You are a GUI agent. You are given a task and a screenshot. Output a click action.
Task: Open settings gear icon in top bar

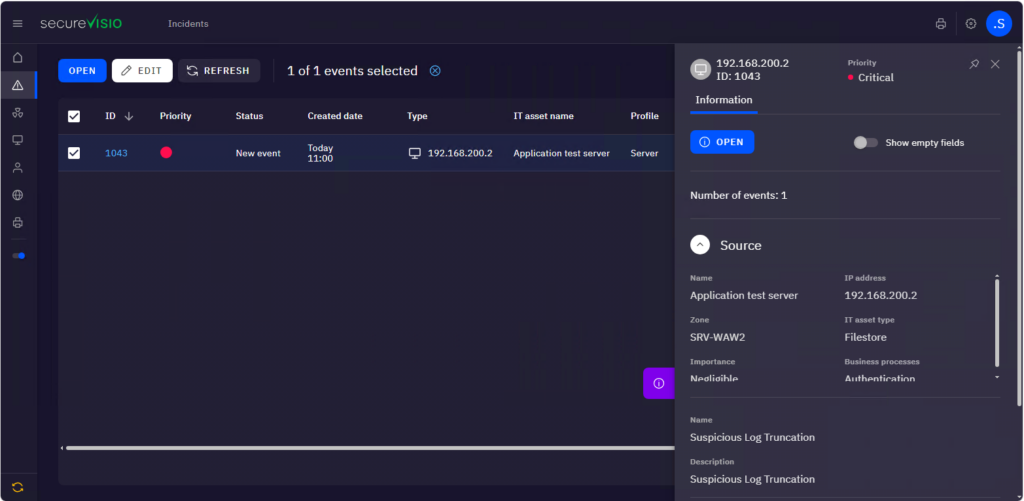971,24
